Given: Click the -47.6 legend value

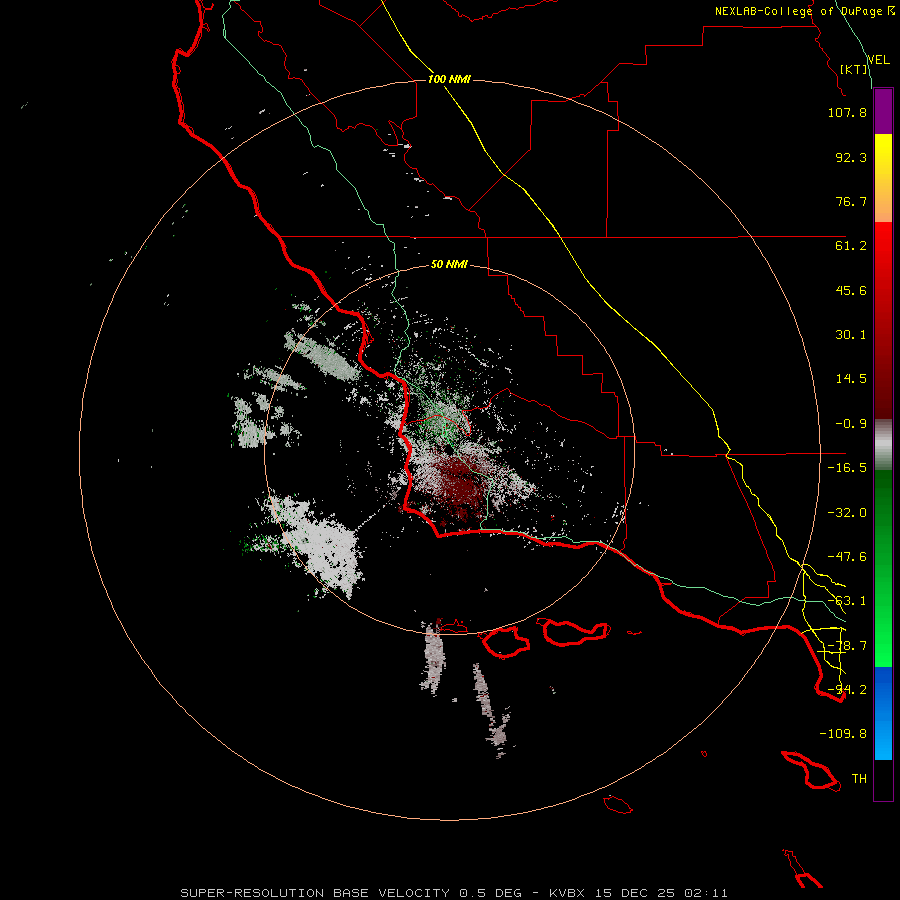Looking at the screenshot, I should (847, 557).
